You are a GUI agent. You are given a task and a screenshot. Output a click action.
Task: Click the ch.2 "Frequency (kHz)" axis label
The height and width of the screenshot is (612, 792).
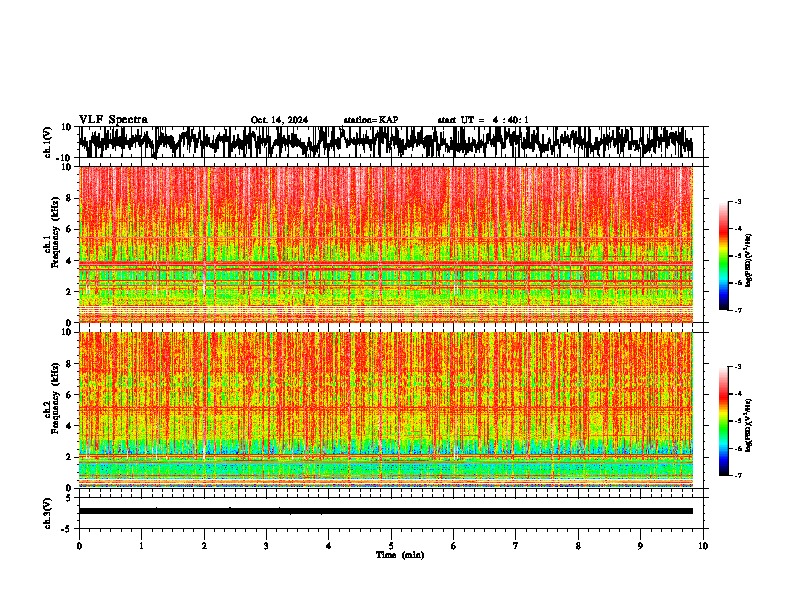click(55, 398)
